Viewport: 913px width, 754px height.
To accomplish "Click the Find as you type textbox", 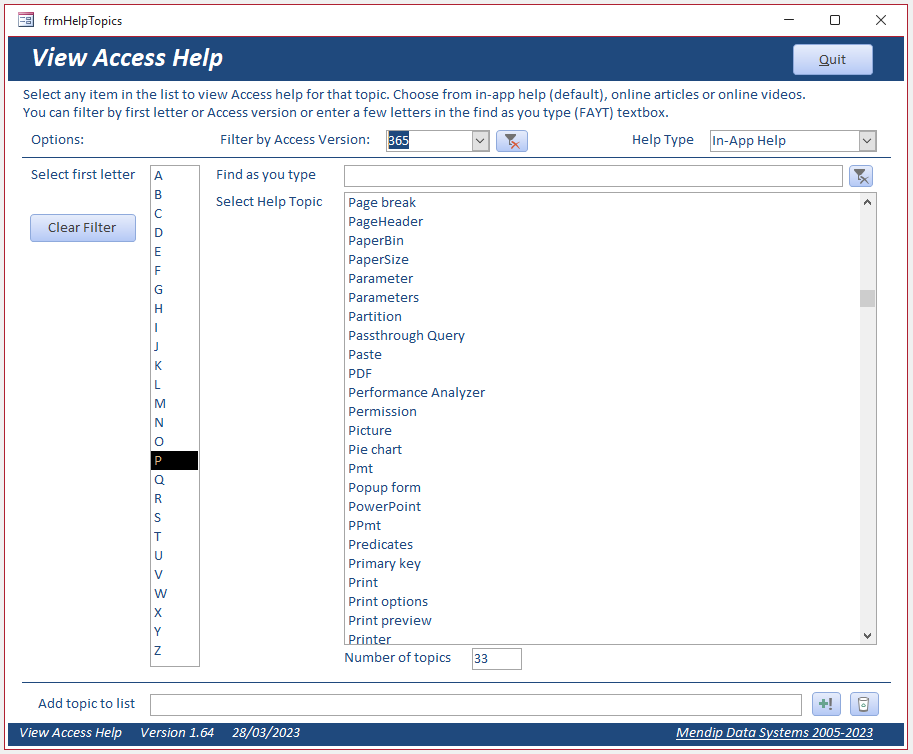I will pyautogui.click(x=593, y=176).
